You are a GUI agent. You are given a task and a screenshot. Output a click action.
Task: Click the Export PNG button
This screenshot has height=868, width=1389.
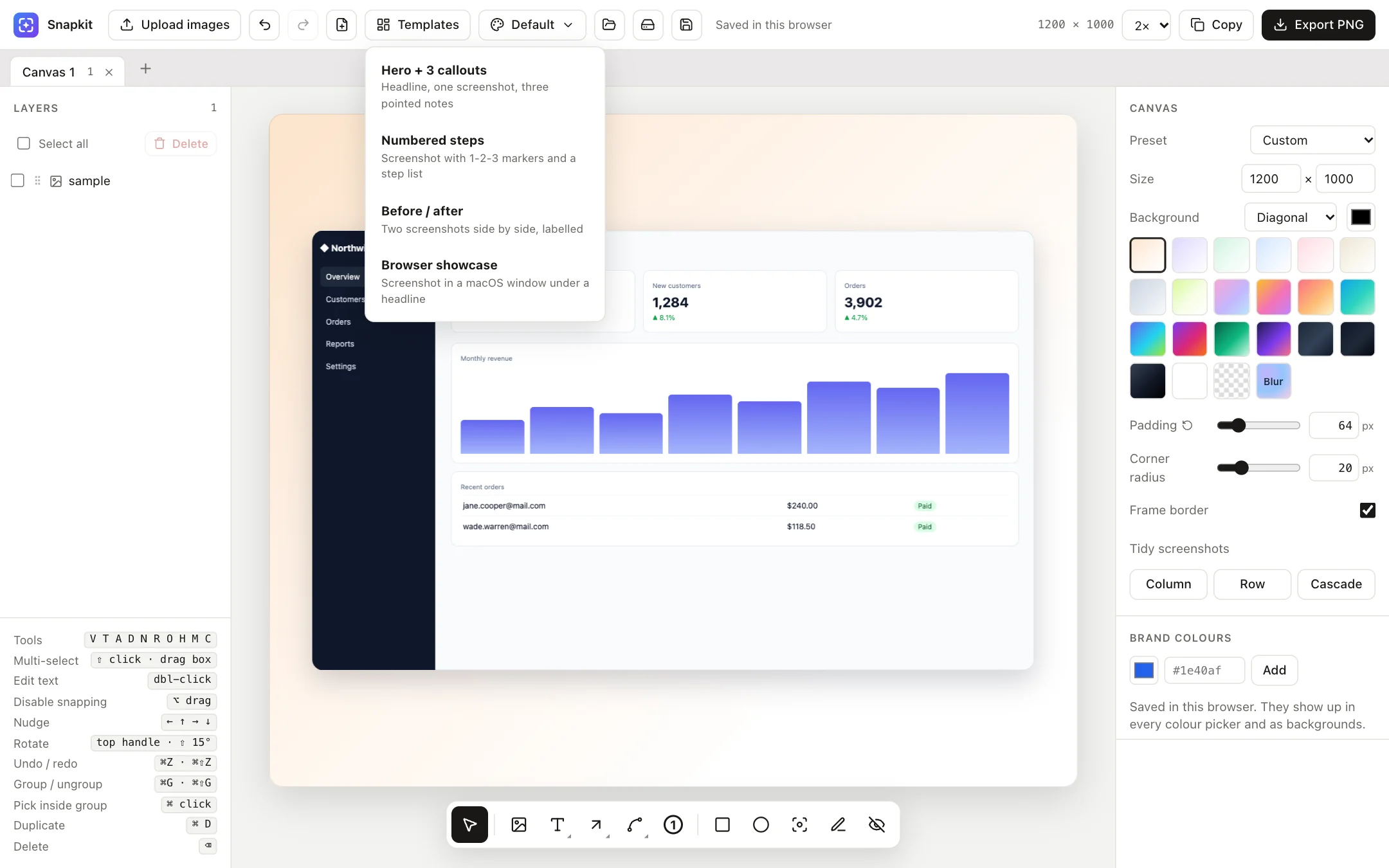pos(1318,24)
